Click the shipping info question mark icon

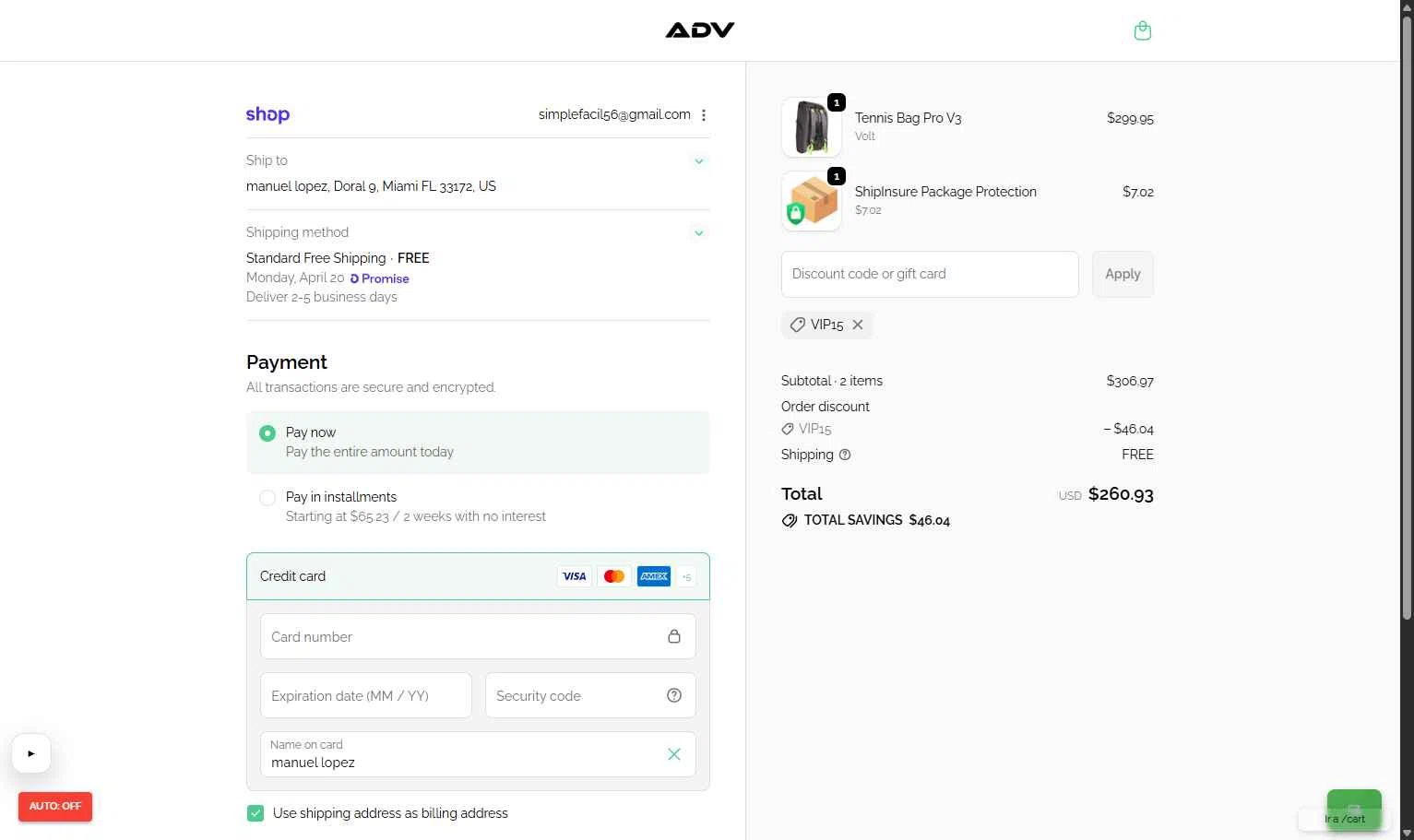tap(845, 455)
